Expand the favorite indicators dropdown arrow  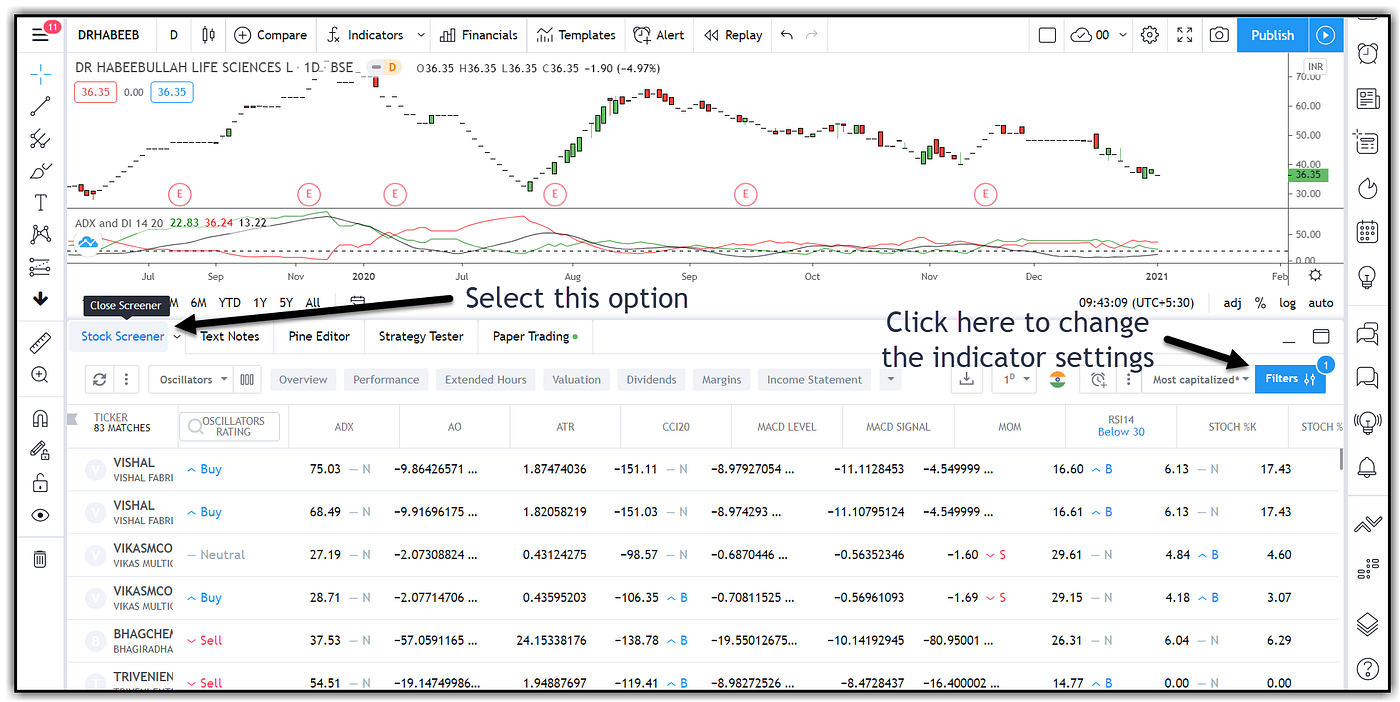pos(420,35)
